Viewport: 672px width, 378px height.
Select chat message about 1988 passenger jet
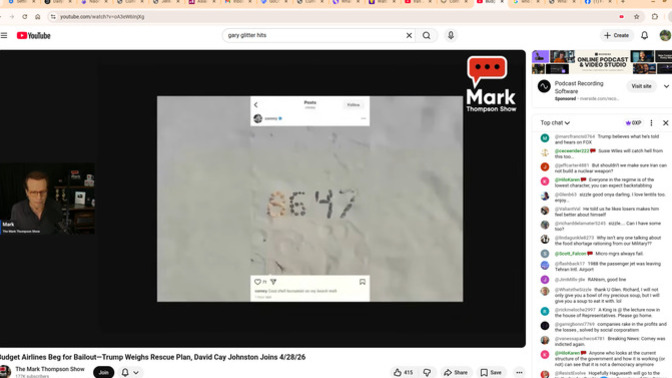pyautogui.click(x=606, y=267)
